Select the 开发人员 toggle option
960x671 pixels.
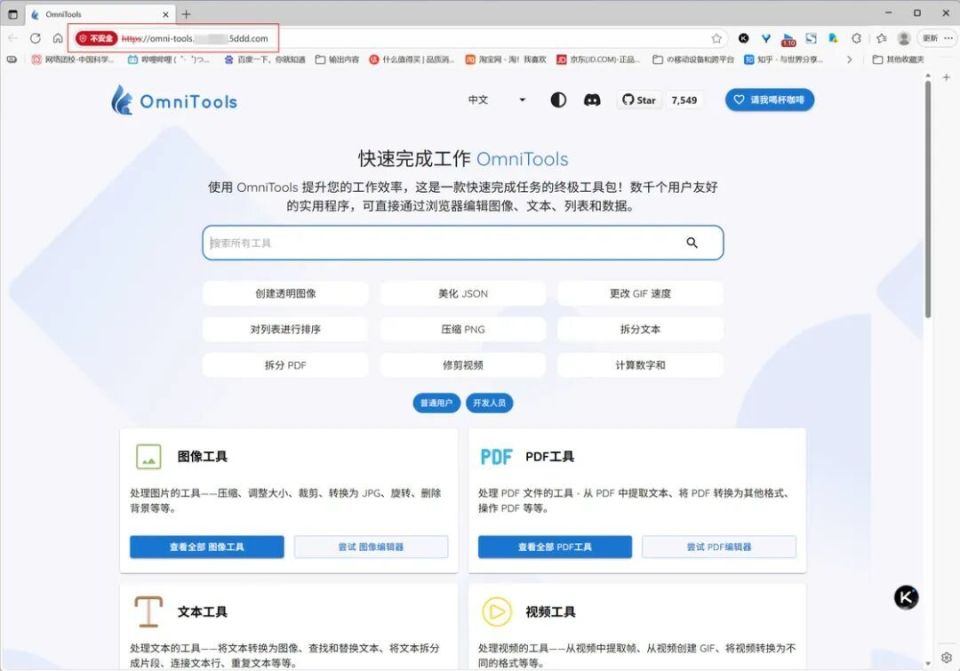pyautogui.click(x=489, y=403)
